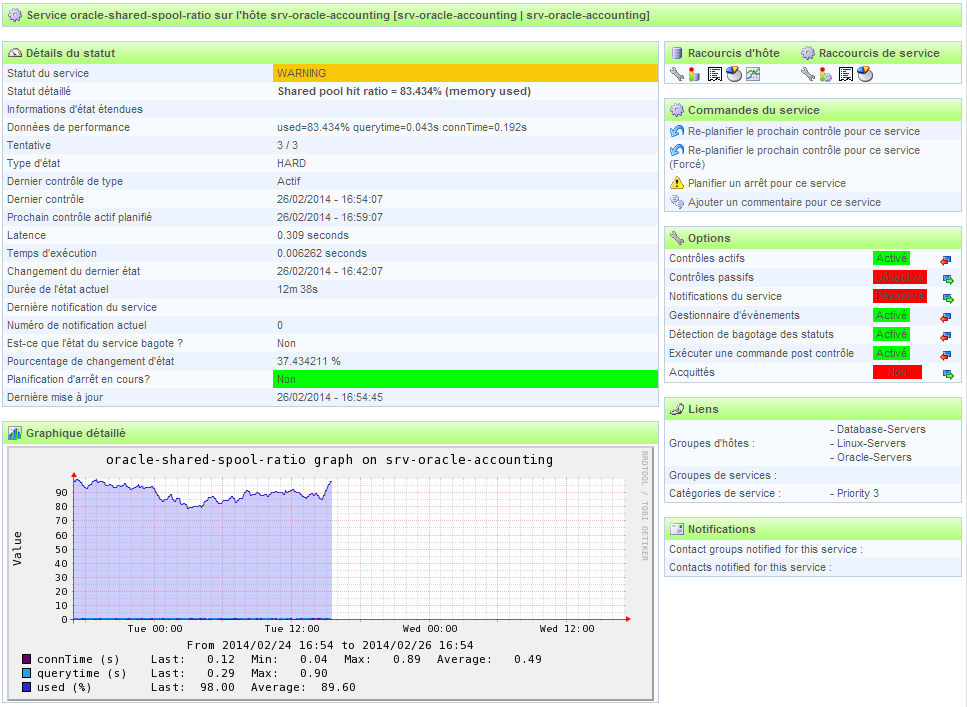
Task: Click the Durée de l'état actuel value 12m 38s
Action: coord(297,289)
